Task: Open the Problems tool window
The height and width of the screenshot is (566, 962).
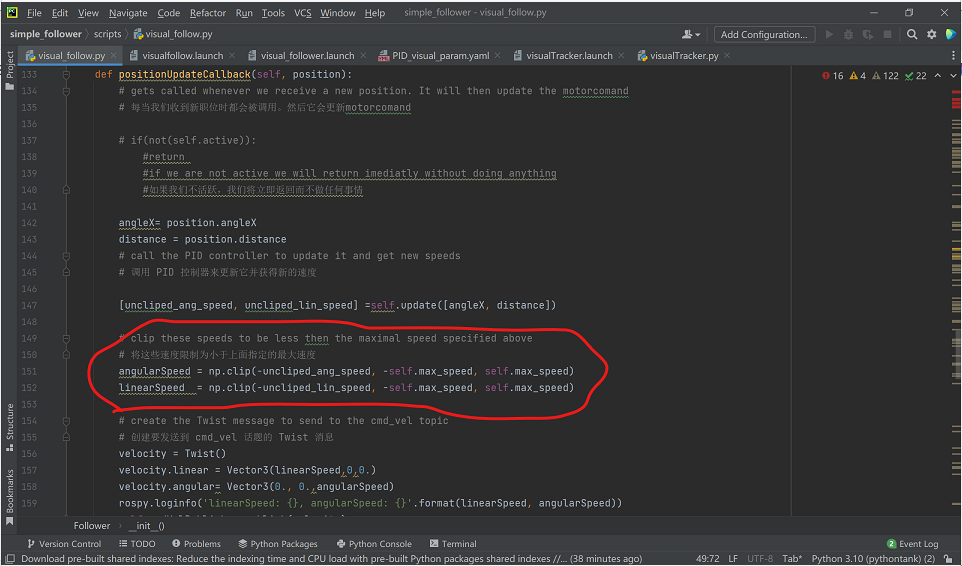Action: tap(196, 544)
